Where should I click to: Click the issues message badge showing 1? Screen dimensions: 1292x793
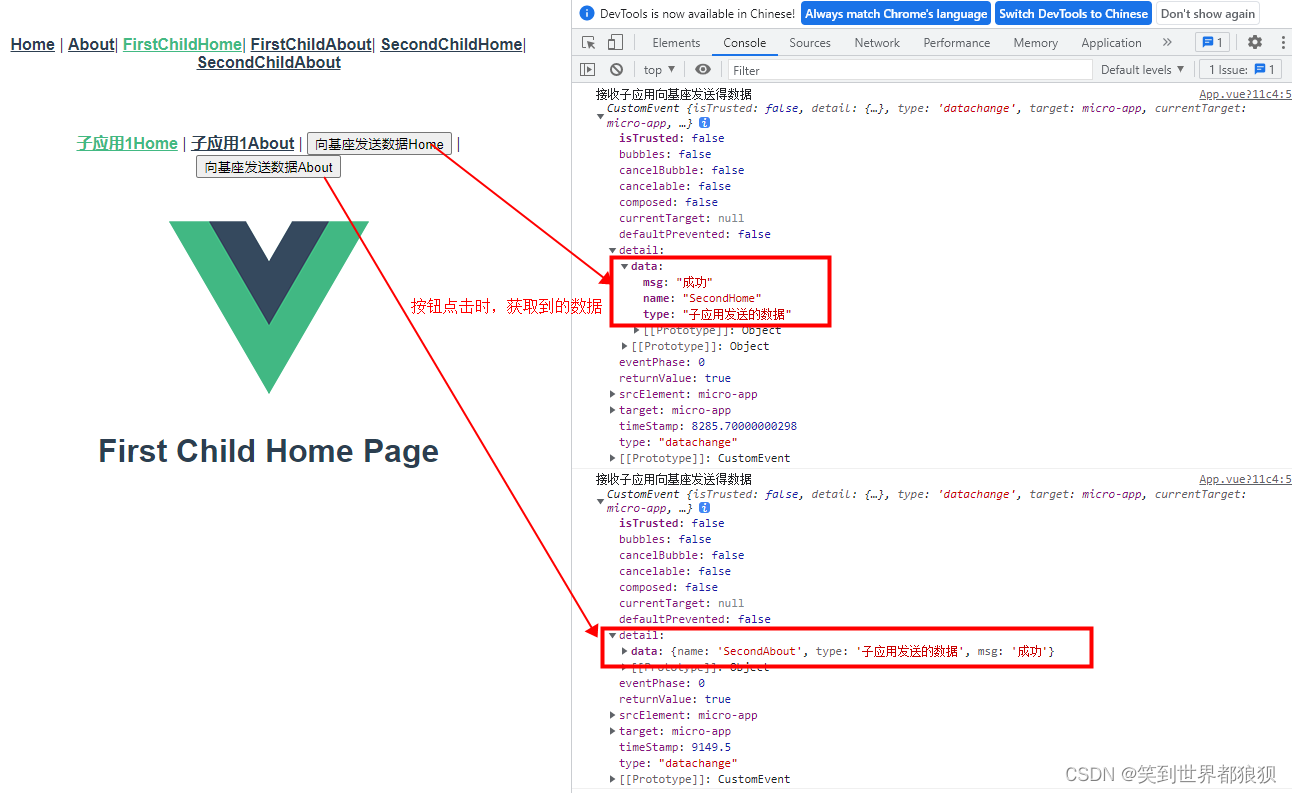1212,43
